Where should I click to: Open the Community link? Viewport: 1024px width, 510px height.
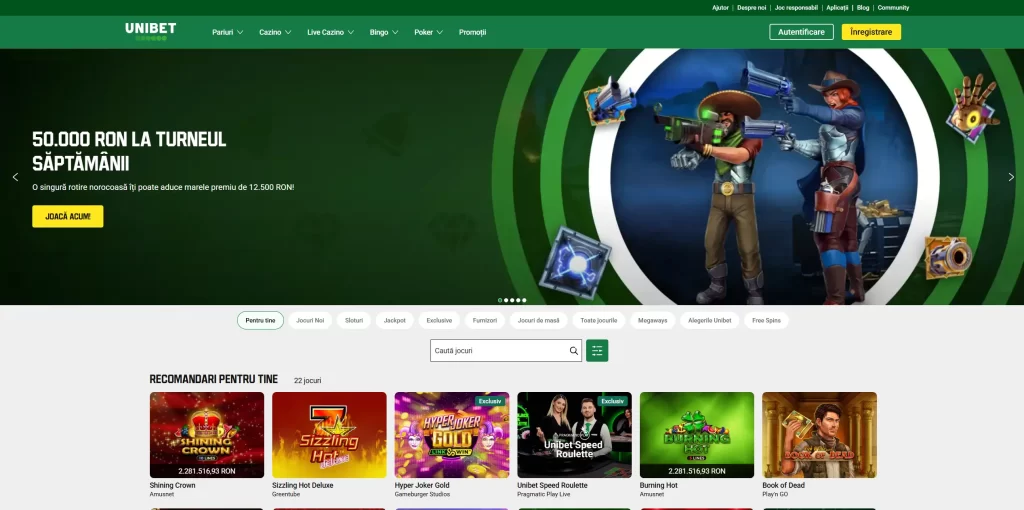point(893,8)
